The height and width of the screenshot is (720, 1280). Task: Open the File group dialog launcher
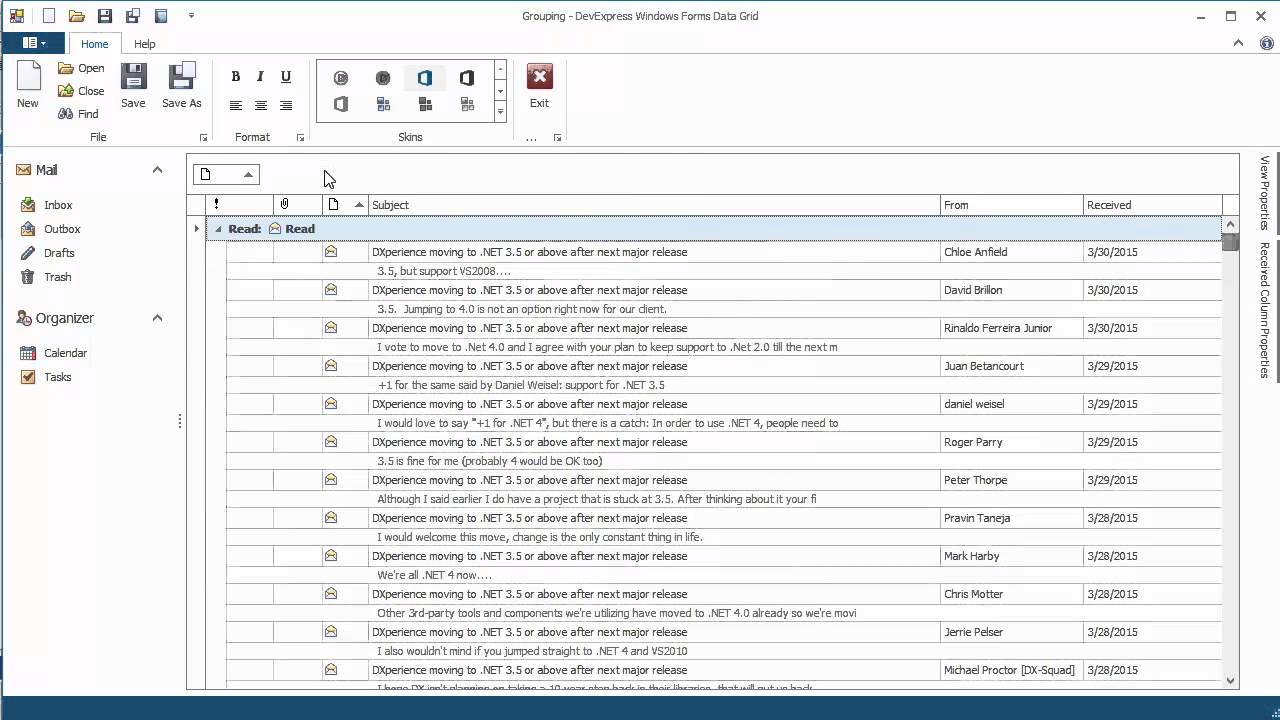point(204,138)
